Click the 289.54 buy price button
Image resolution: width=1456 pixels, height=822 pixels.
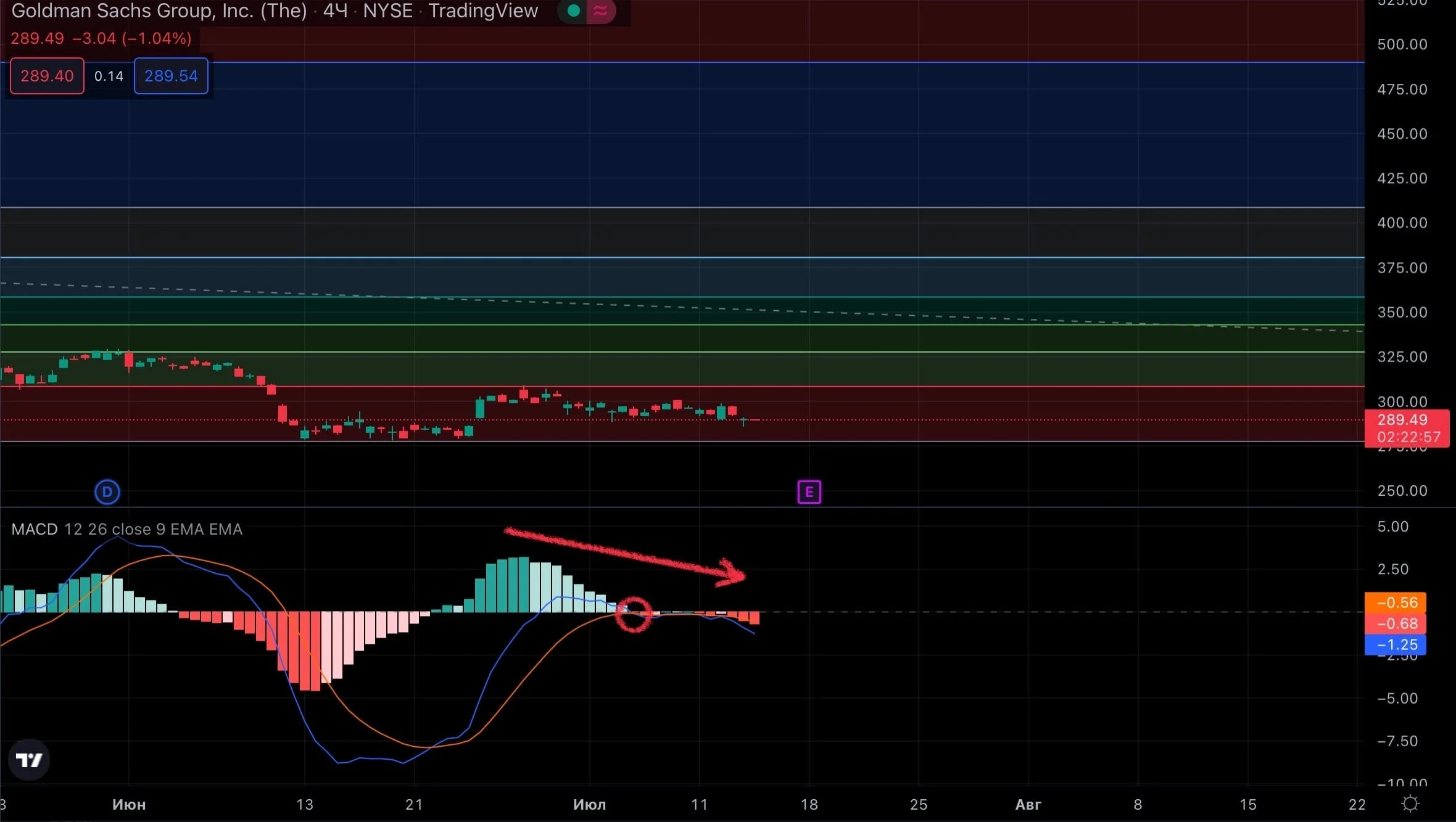point(171,76)
